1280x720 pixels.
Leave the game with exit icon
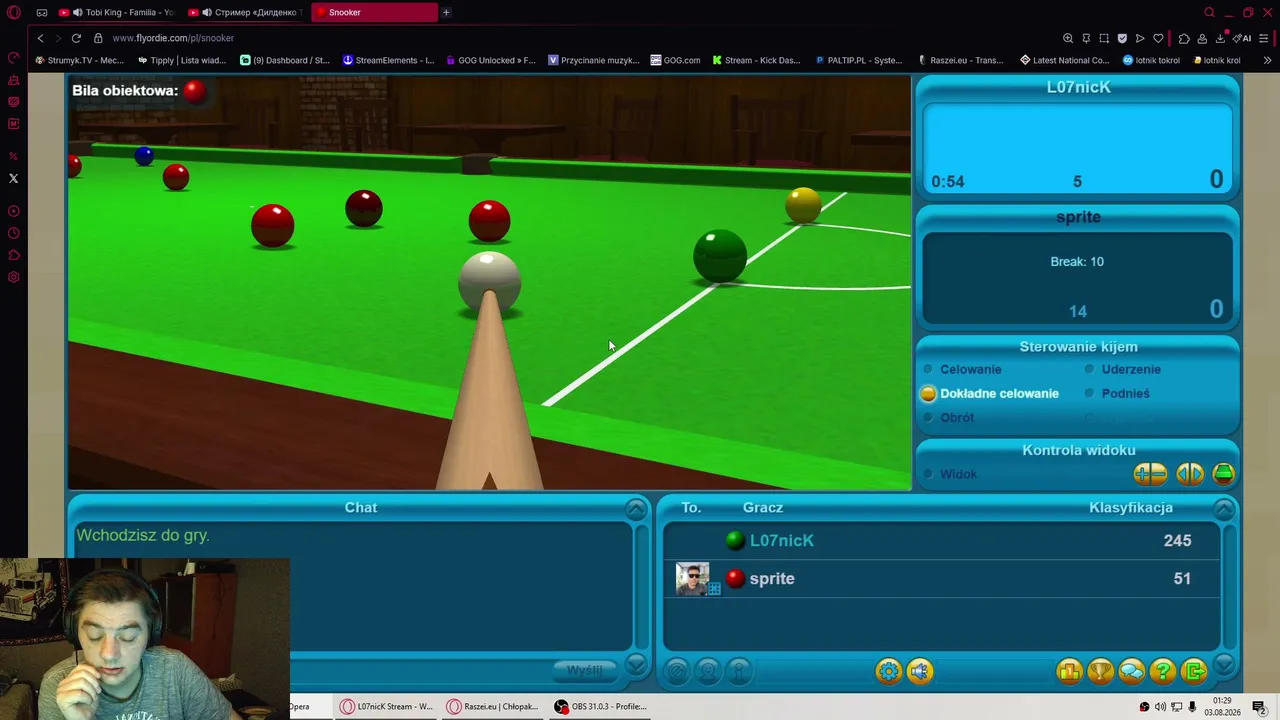(x=1194, y=671)
